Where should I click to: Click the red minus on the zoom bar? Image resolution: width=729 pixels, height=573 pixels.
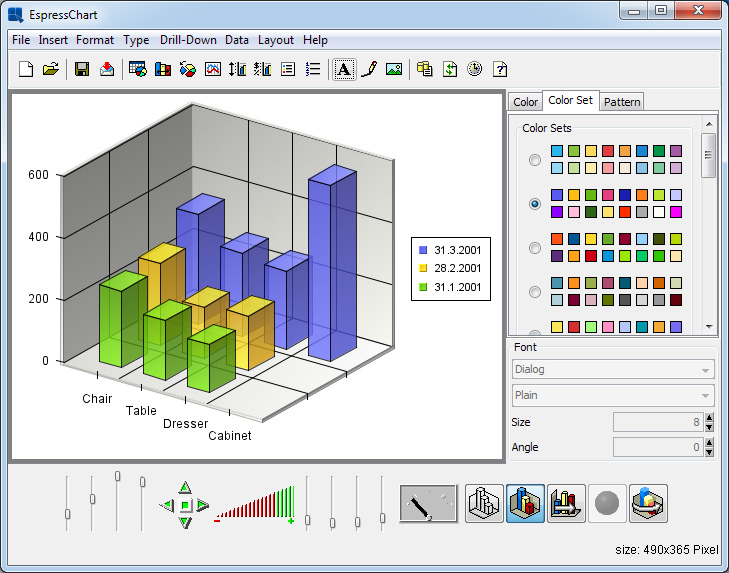point(217,520)
